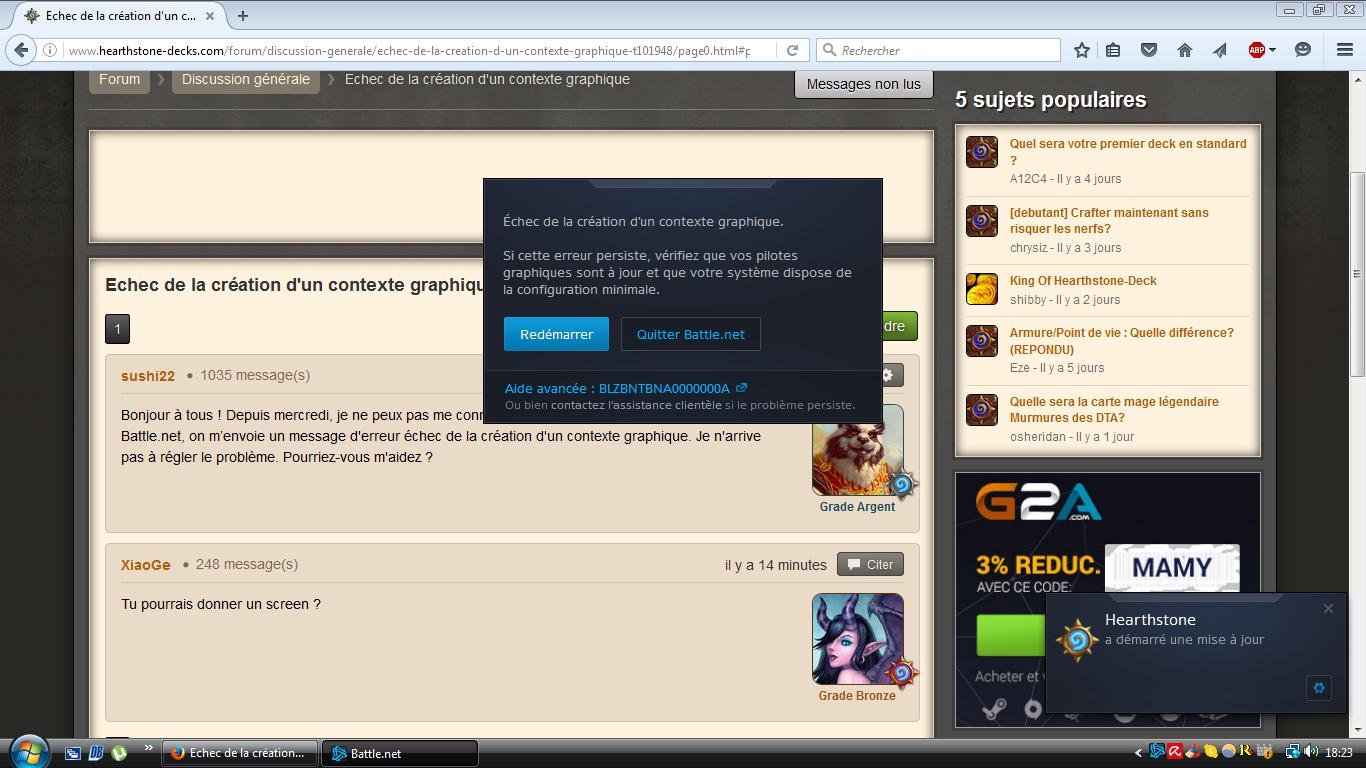Image resolution: width=1366 pixels, height=768 pixels.
Task: Click the show desktop quick launch icon
Action: coord(73,753)
